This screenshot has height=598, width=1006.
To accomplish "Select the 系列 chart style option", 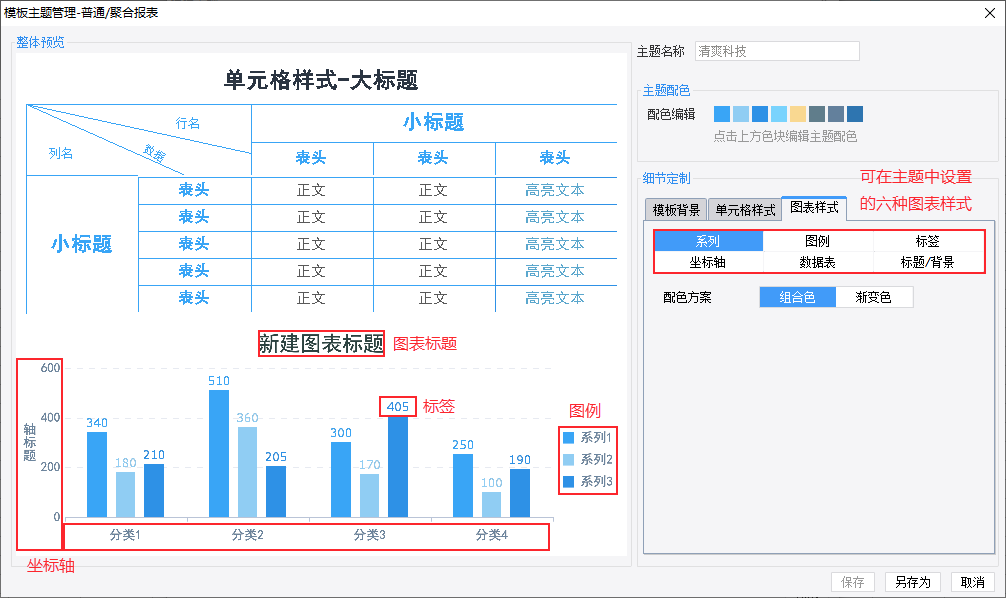I will coord(708,241).
